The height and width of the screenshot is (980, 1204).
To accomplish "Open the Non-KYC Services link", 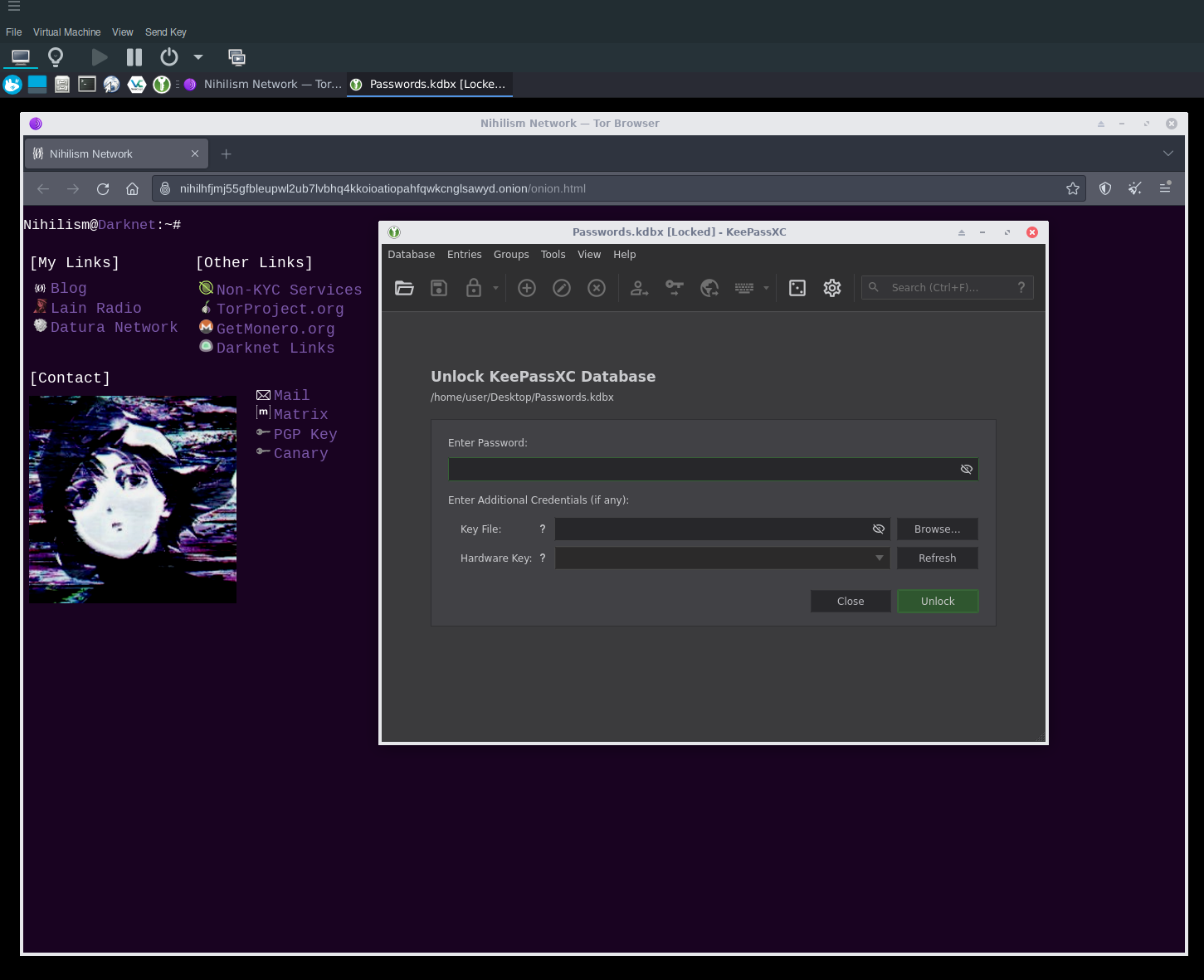I will tap(289, 290).
